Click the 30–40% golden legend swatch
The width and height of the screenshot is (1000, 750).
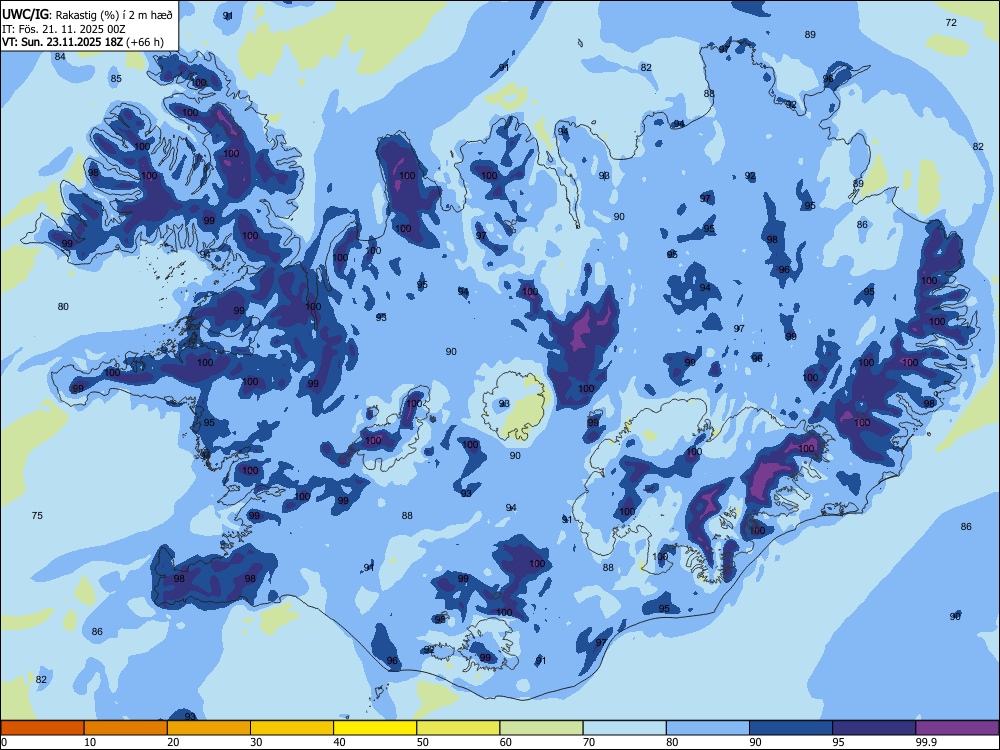[x=292, y=728]
